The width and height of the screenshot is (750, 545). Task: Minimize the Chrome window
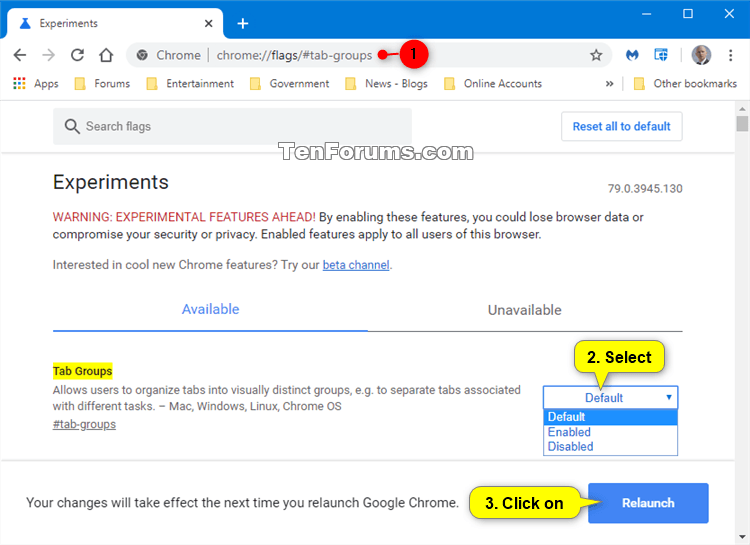click(646, 14)
